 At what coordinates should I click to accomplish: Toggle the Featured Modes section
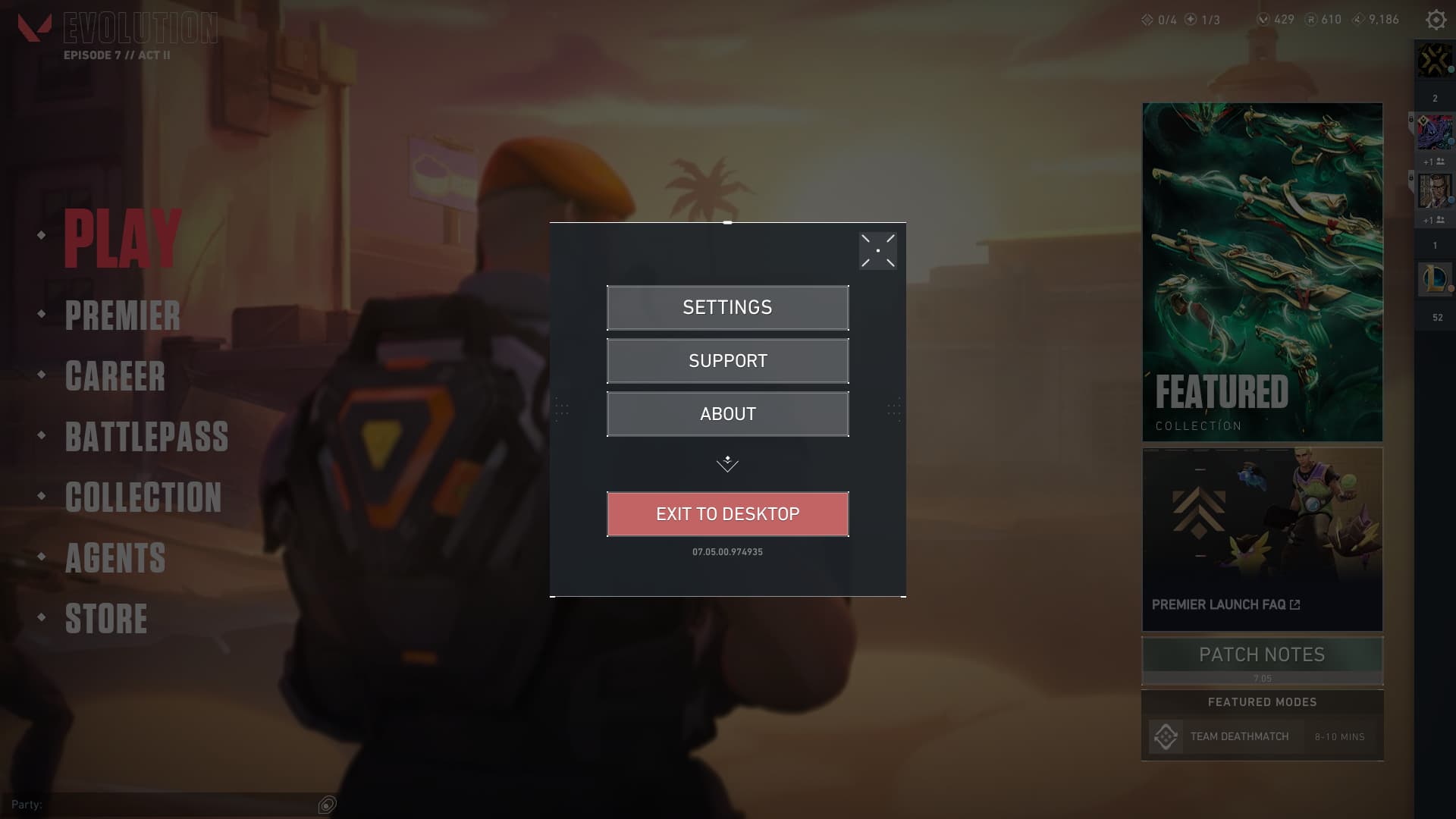(1262, 702)
